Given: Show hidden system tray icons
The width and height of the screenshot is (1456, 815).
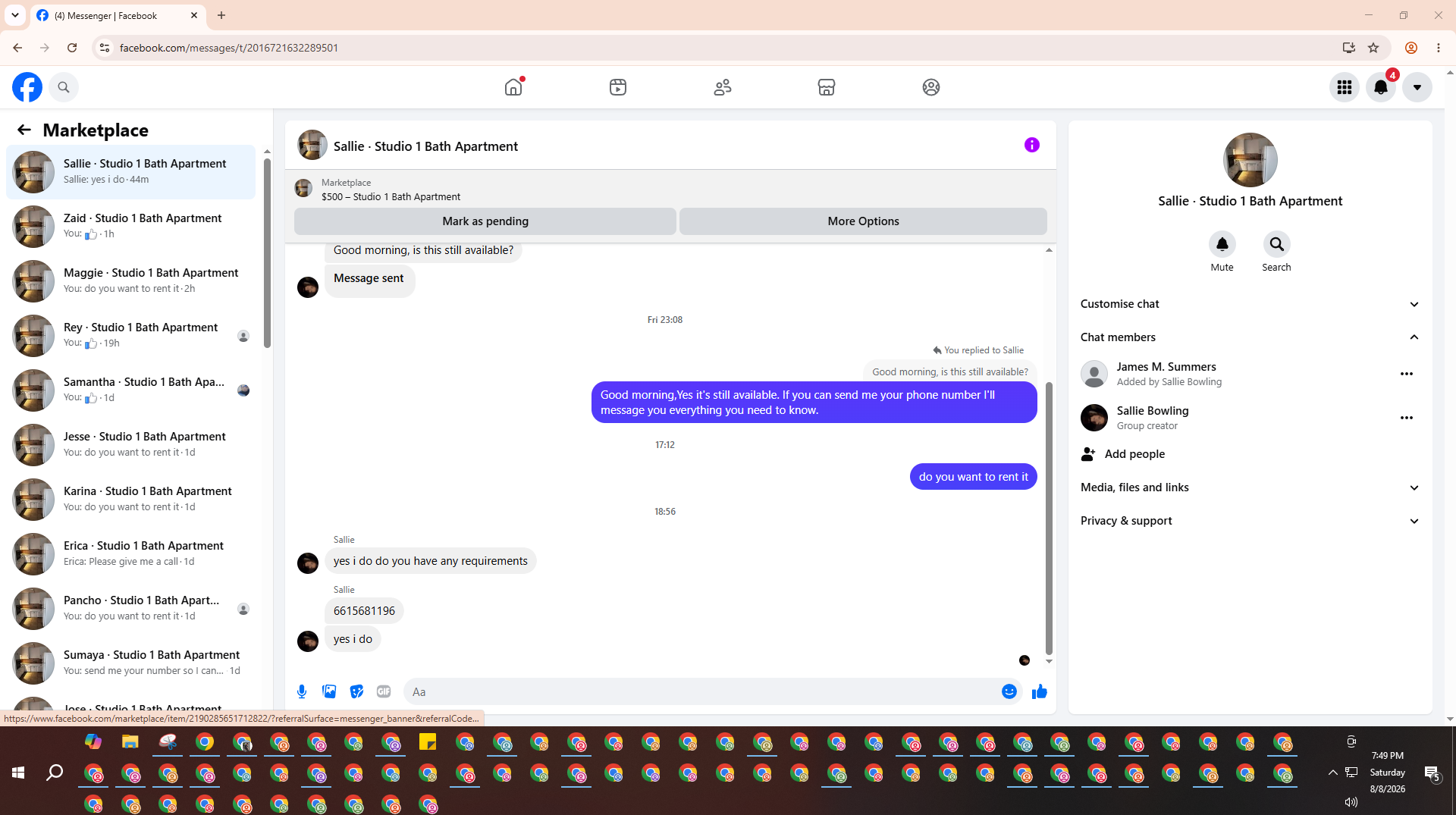Looking at the screenshot, I should coord(1332,773).
